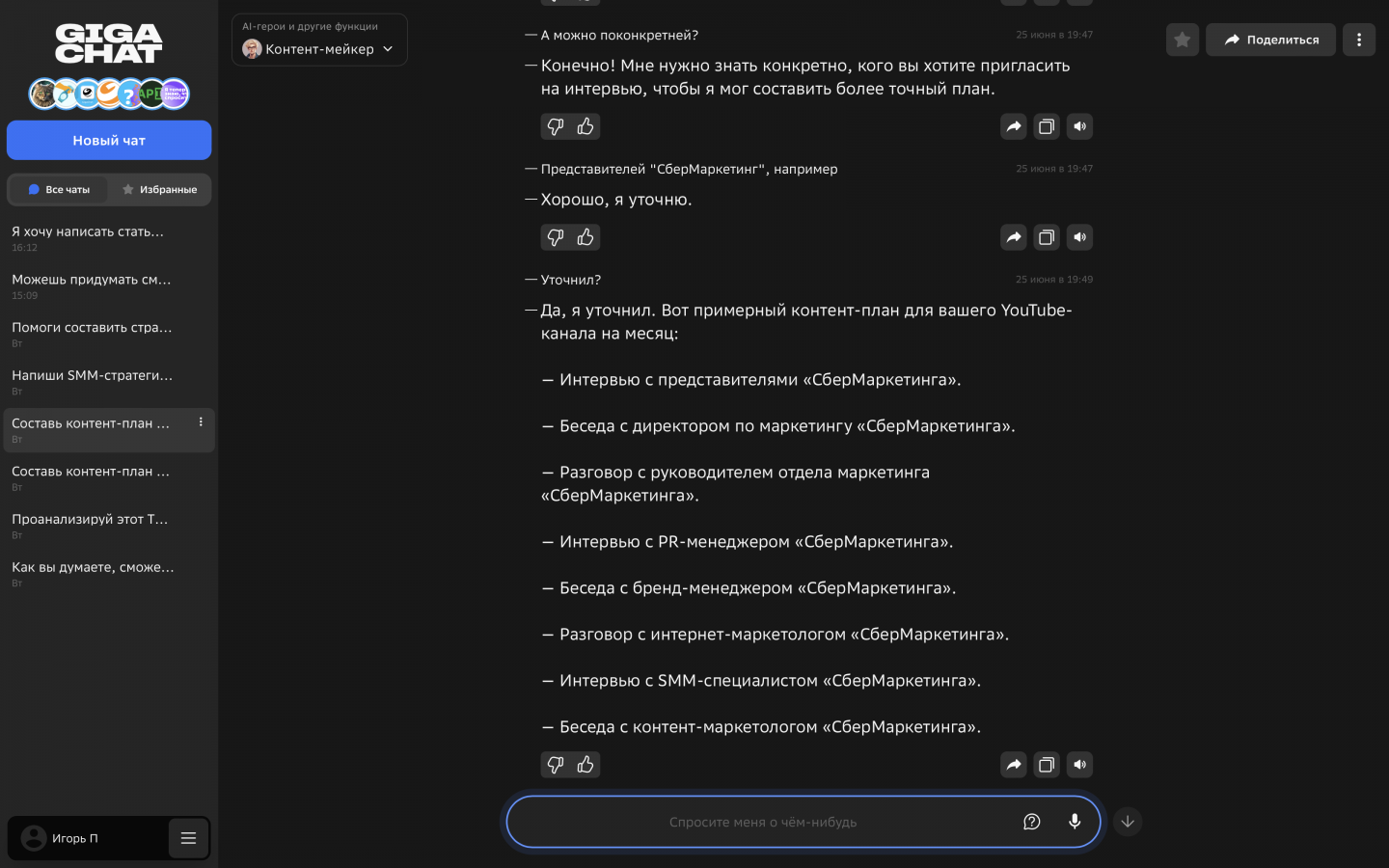Open the help question mark icon
The width and height of the screenshot is (1389, 868).
click(x=1032, y=822)
